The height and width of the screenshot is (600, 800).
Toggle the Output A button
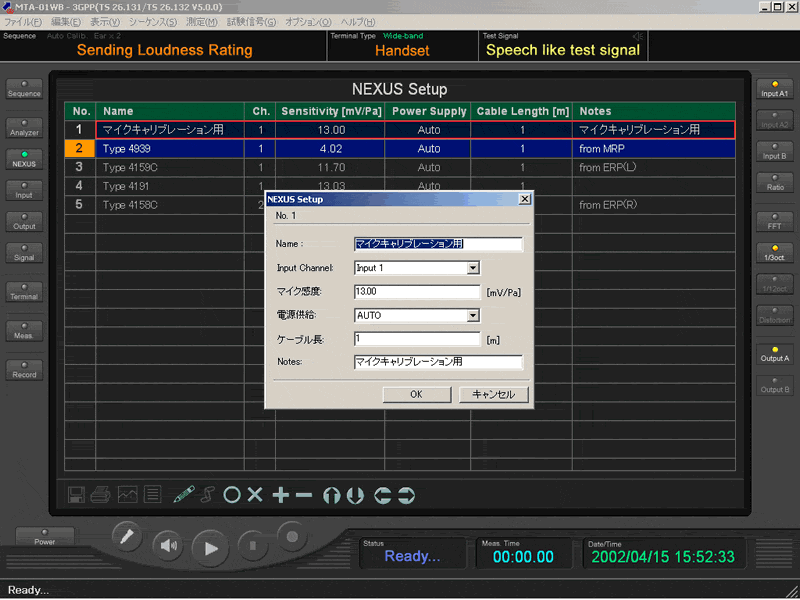[774, 354]
